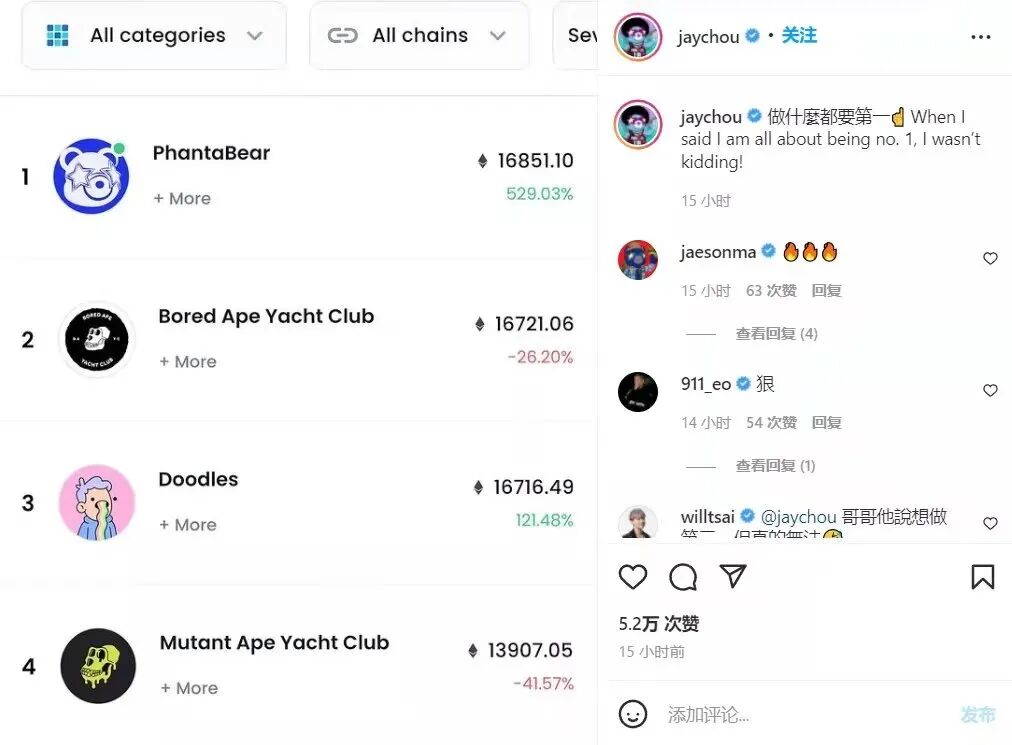
Task: Click the Mutant Ape Yacht Club logo
Action: [98, 666]
